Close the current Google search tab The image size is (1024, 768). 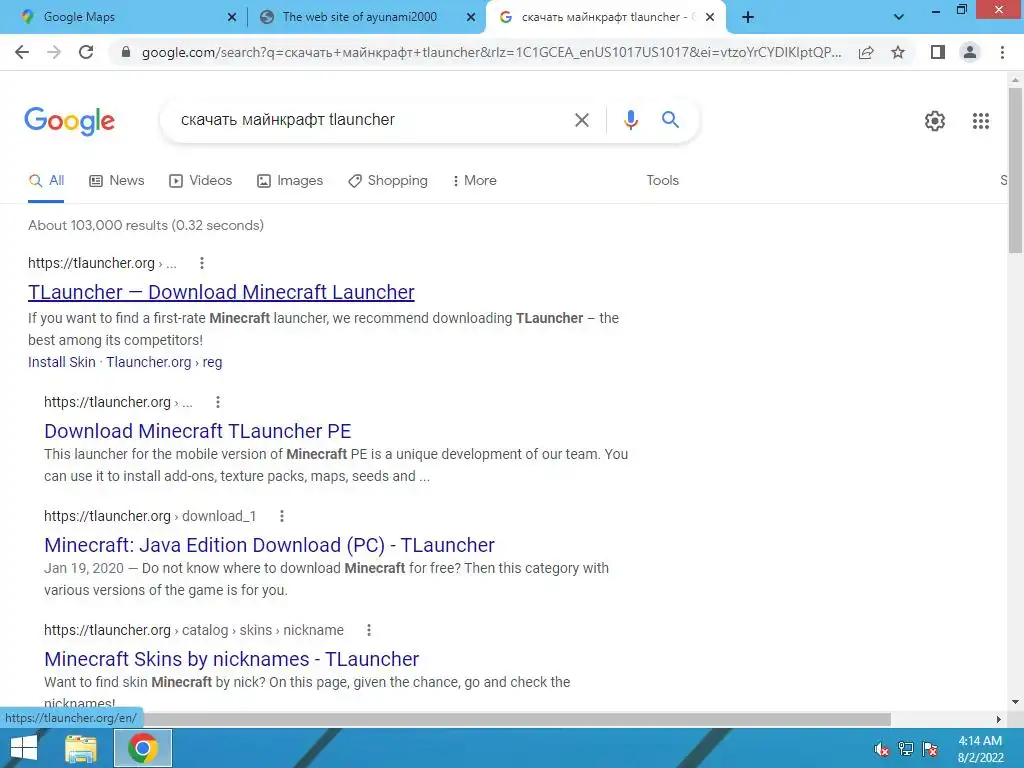pyautogui.click(x=710, y=18)
